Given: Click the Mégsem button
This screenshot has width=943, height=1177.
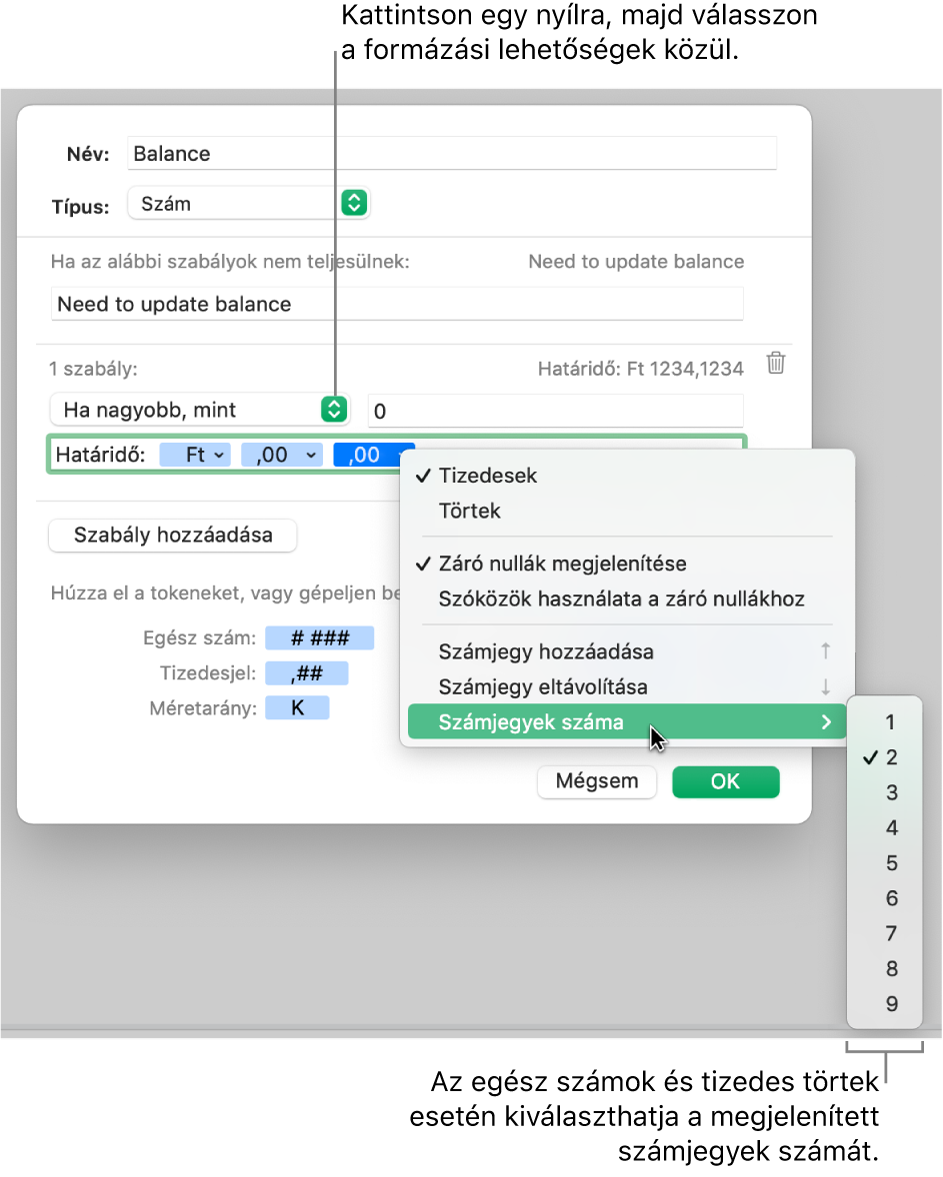Looking at the screenshot, I should (597, 781).
